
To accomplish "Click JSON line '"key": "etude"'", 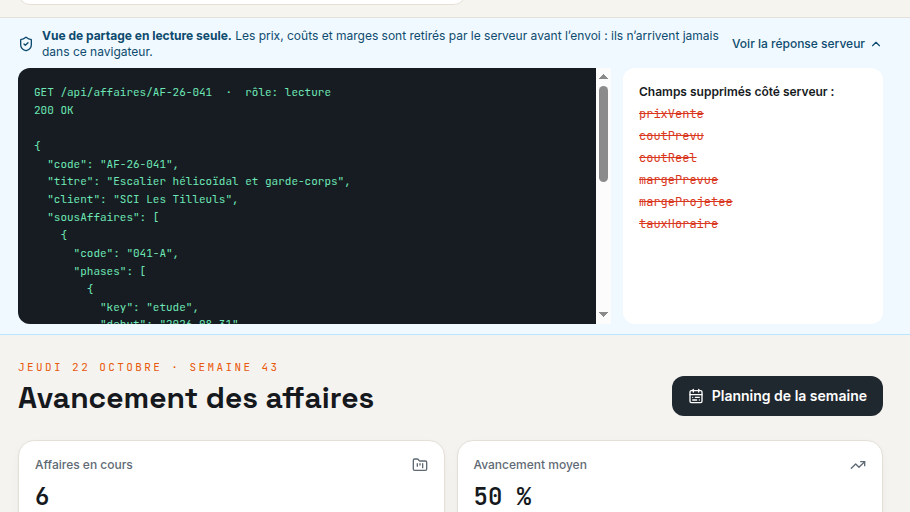I will click(x=149, y=307).
